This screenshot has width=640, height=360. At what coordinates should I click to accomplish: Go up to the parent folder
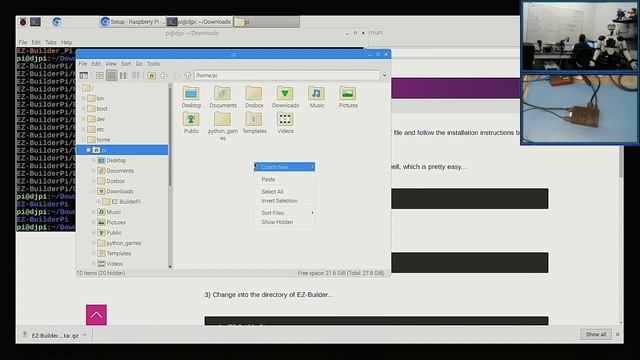(x=187, y=76)
